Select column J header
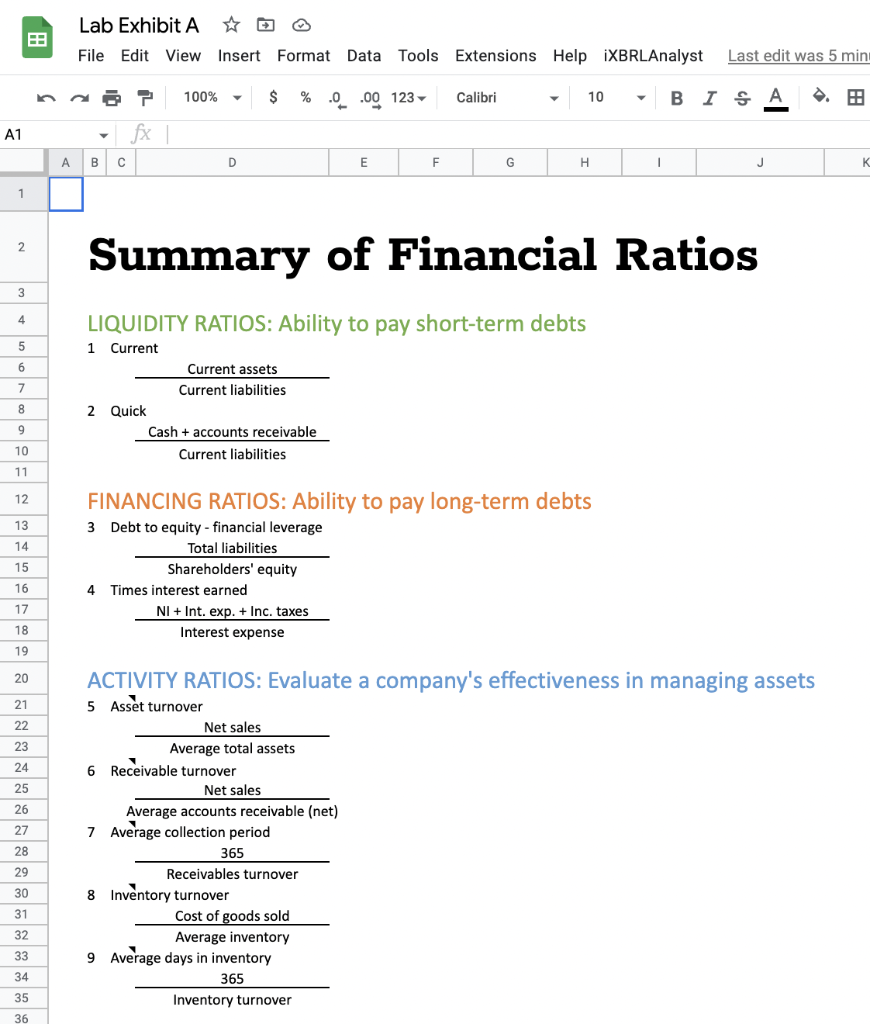This screenshot has height=1024, width=870. 760,163
